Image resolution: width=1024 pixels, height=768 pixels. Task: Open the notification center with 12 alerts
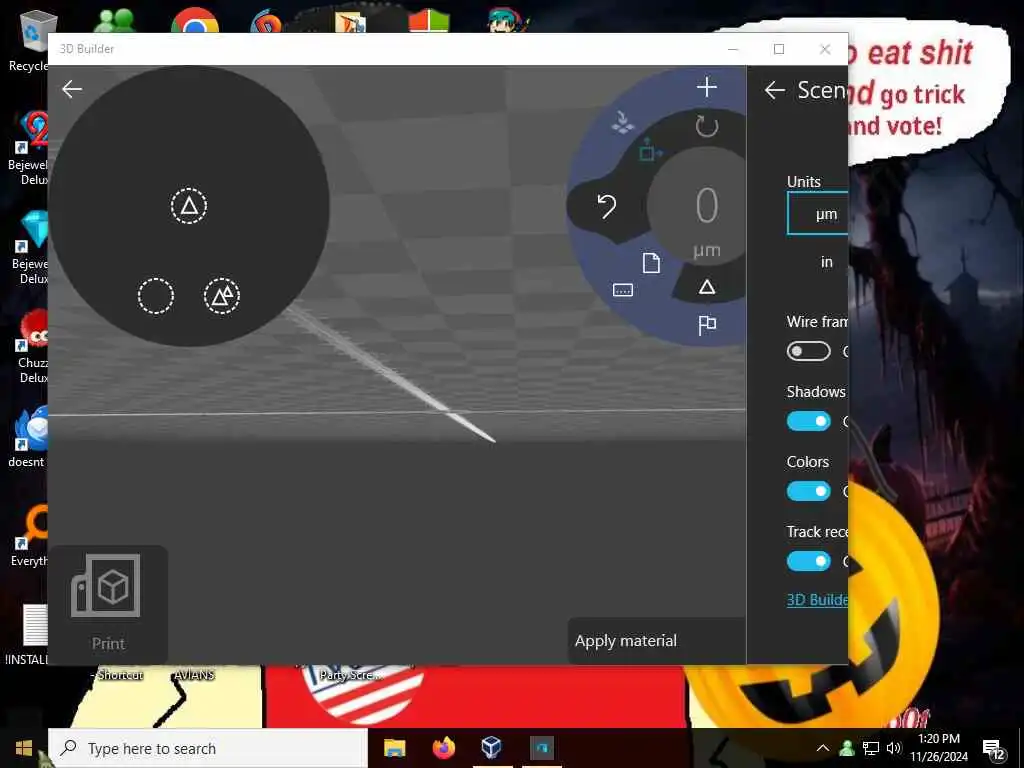pos(993,749)
